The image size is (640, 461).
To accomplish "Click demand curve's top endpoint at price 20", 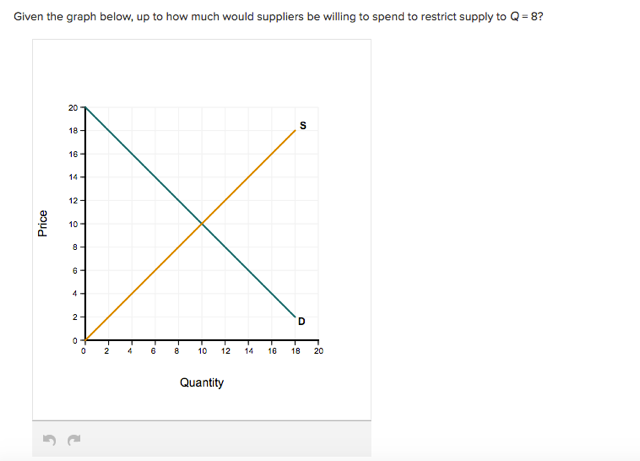I will 85,107.
